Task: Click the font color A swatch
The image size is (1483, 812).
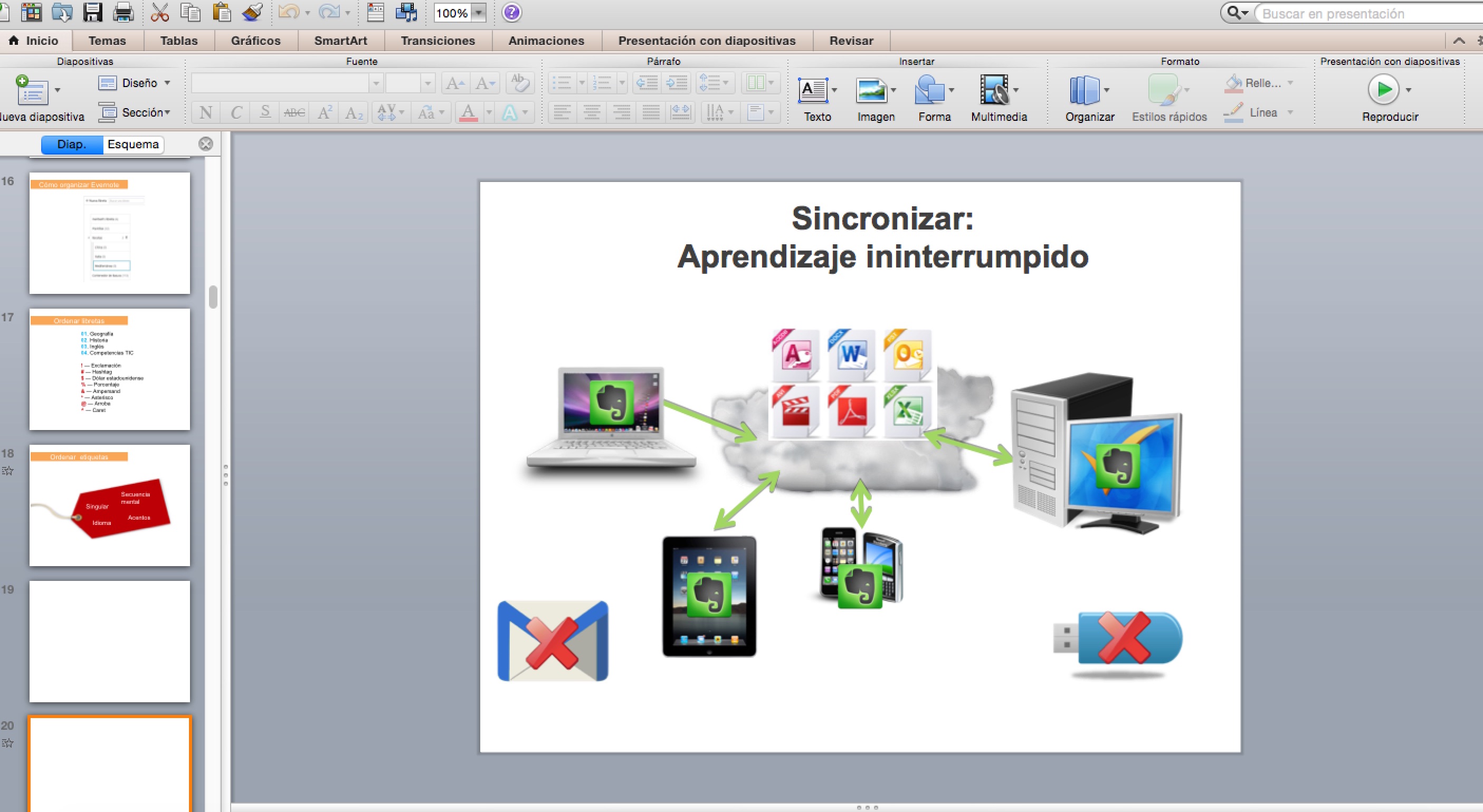Action: [x=469, y=113]
